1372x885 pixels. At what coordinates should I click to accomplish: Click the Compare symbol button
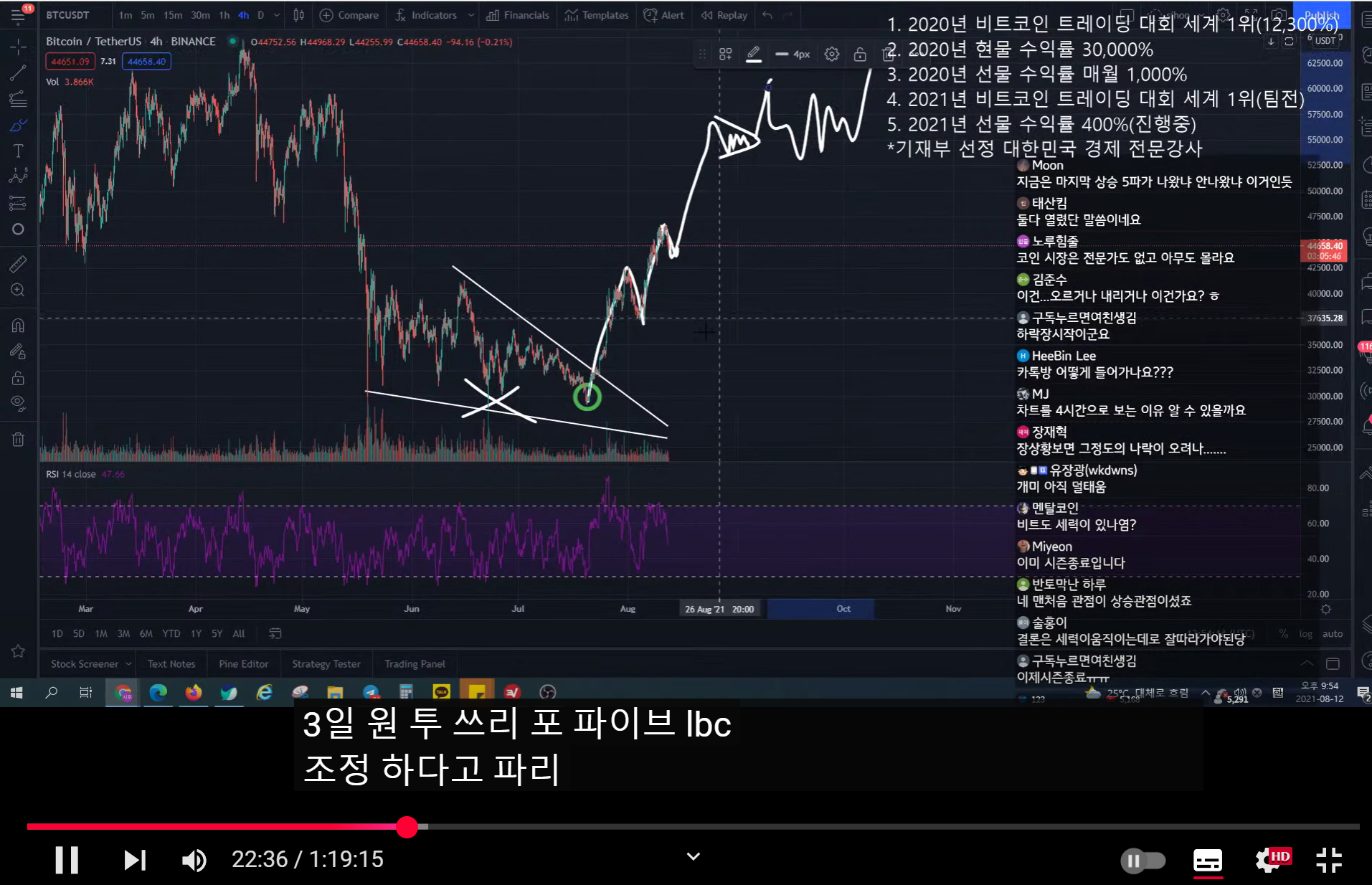349,15
